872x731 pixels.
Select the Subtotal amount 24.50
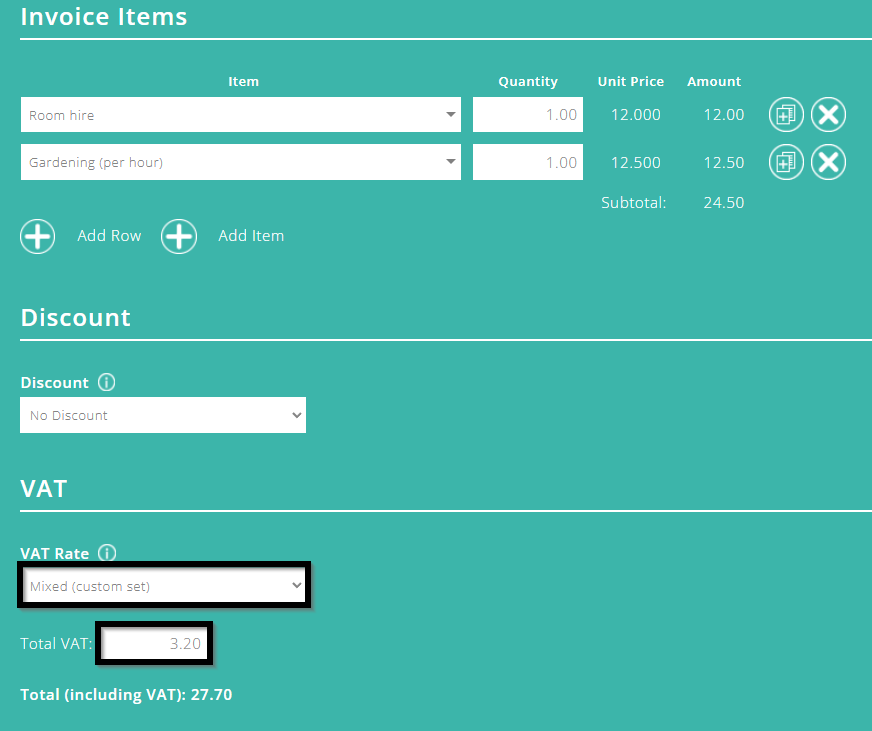[722, 202]
